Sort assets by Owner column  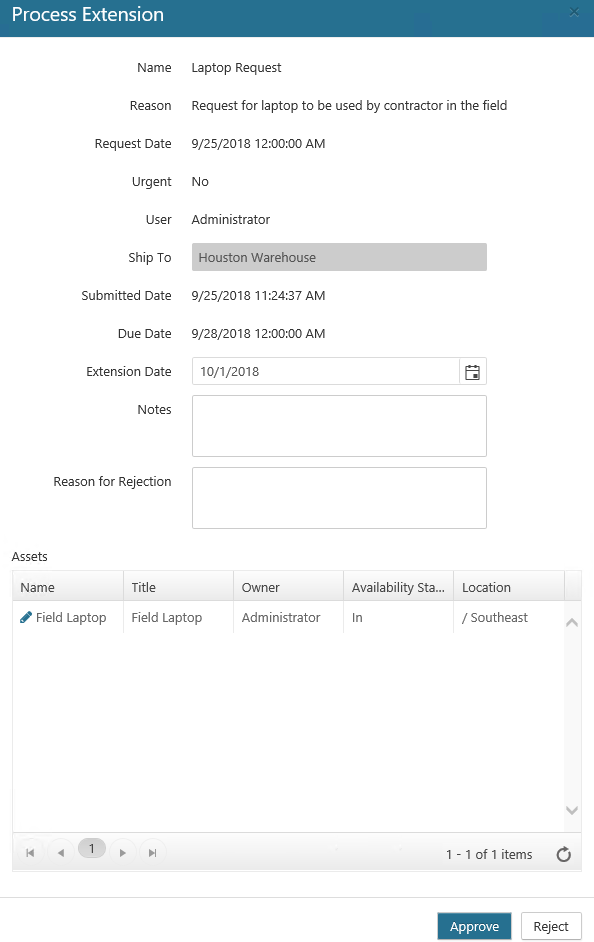pos(288,587)
